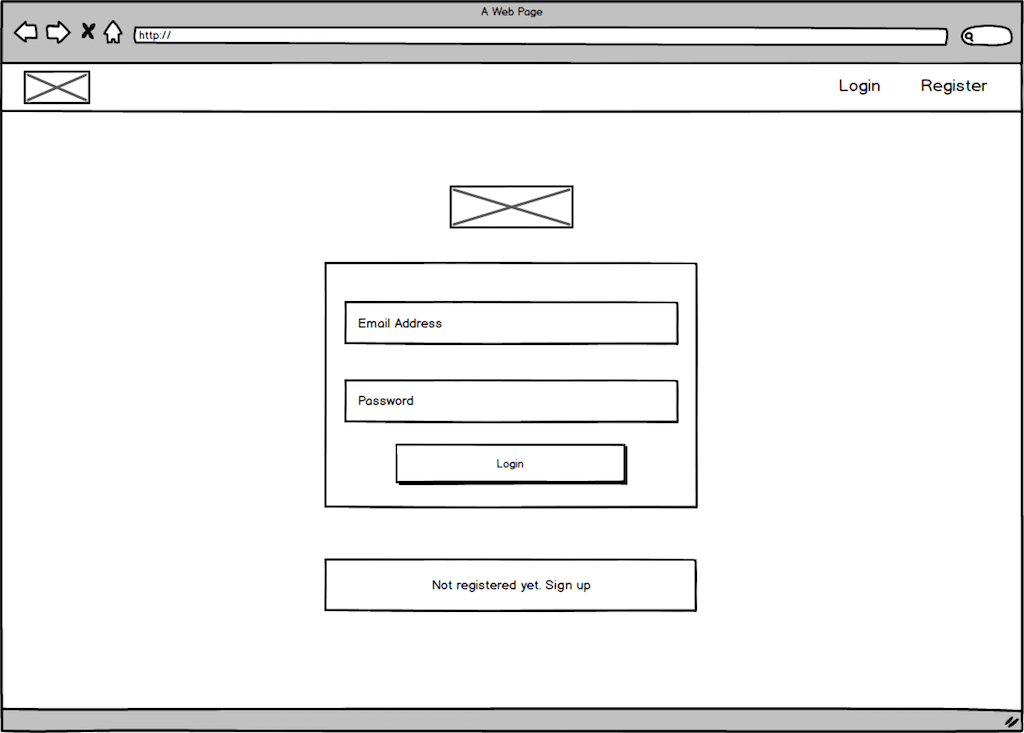Click the home icon in the toolbar
The image size is (1024, 733).
(x=114, y=31)
